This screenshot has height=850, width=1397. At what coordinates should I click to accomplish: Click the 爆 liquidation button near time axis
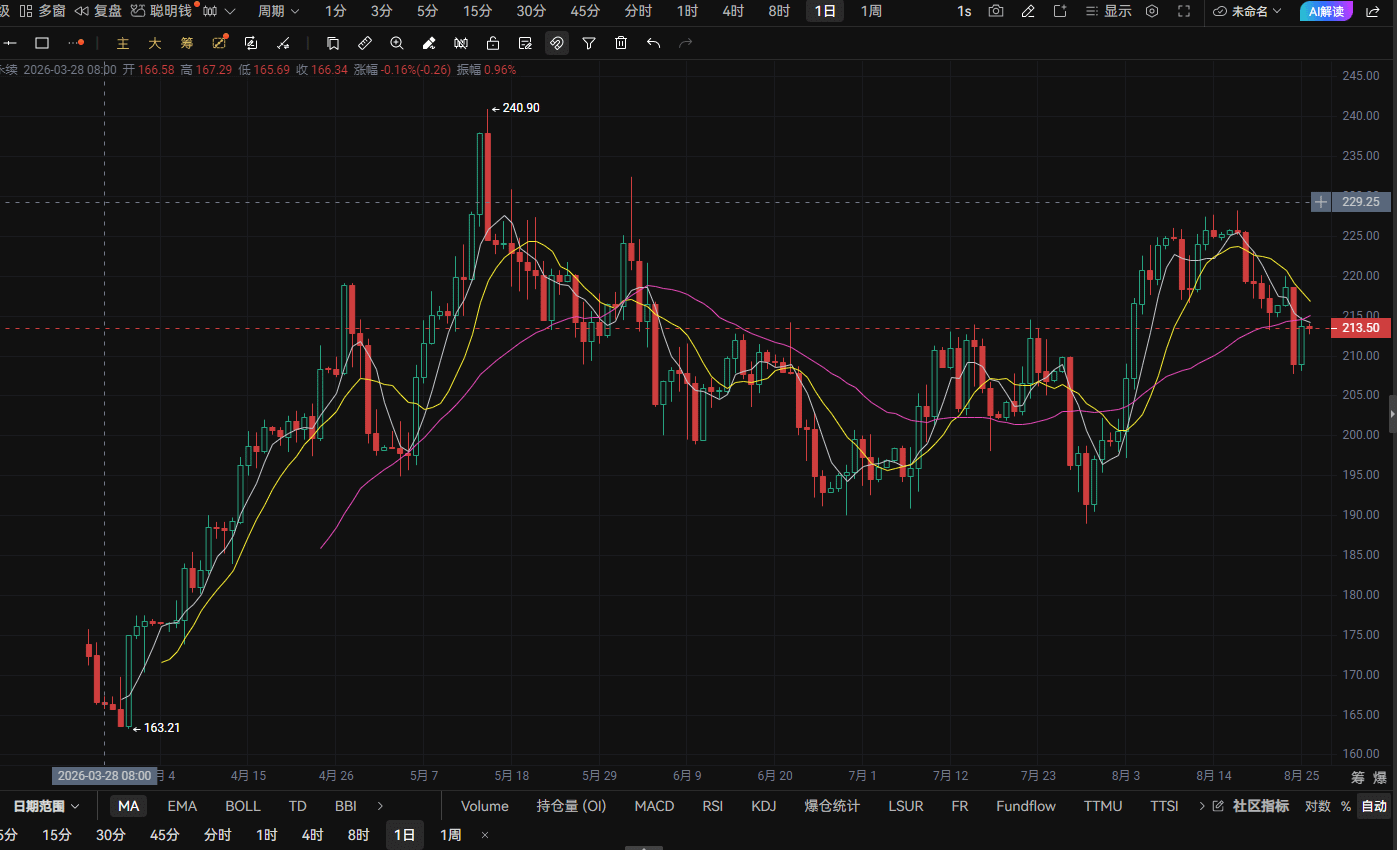tap(1380, 777)
